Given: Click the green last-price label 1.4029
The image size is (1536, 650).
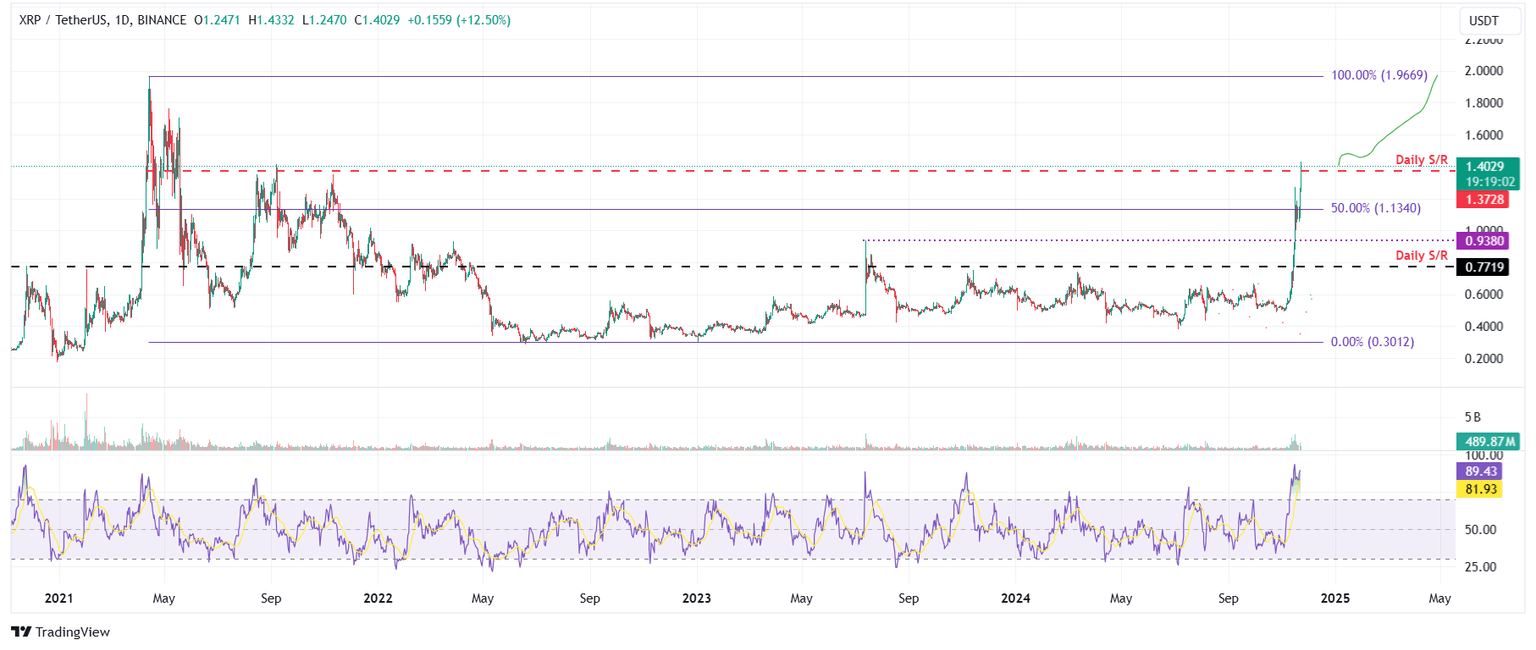Looking at the screenshot, I should click(1485, 166).
